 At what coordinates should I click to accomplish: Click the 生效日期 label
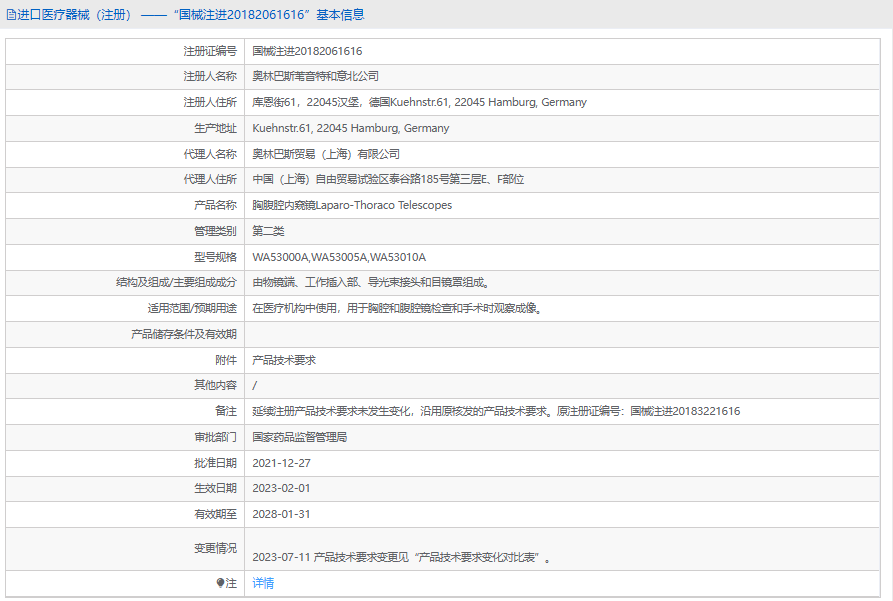[215, 488]
